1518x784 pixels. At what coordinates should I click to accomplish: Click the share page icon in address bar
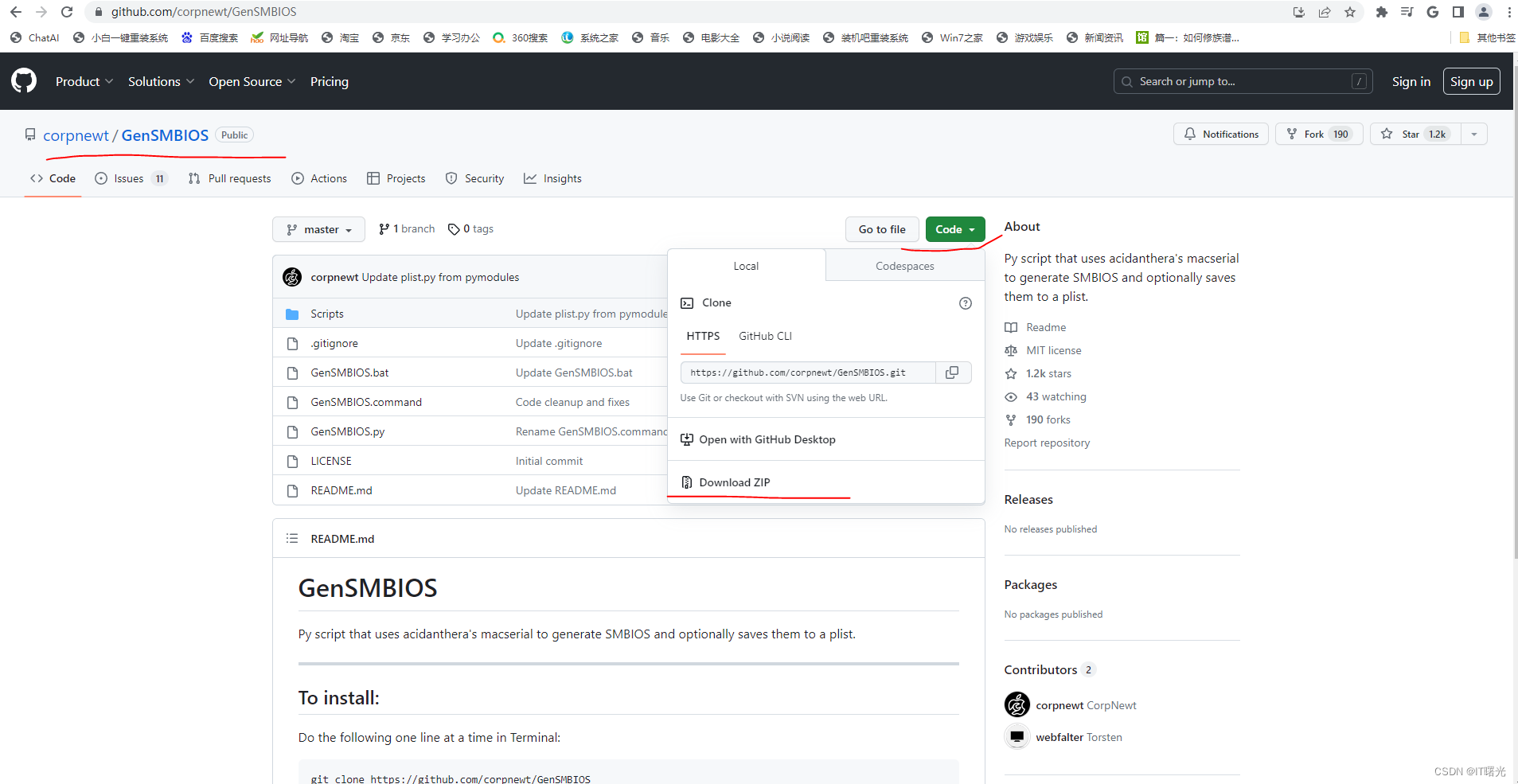tap(1325, 12)
